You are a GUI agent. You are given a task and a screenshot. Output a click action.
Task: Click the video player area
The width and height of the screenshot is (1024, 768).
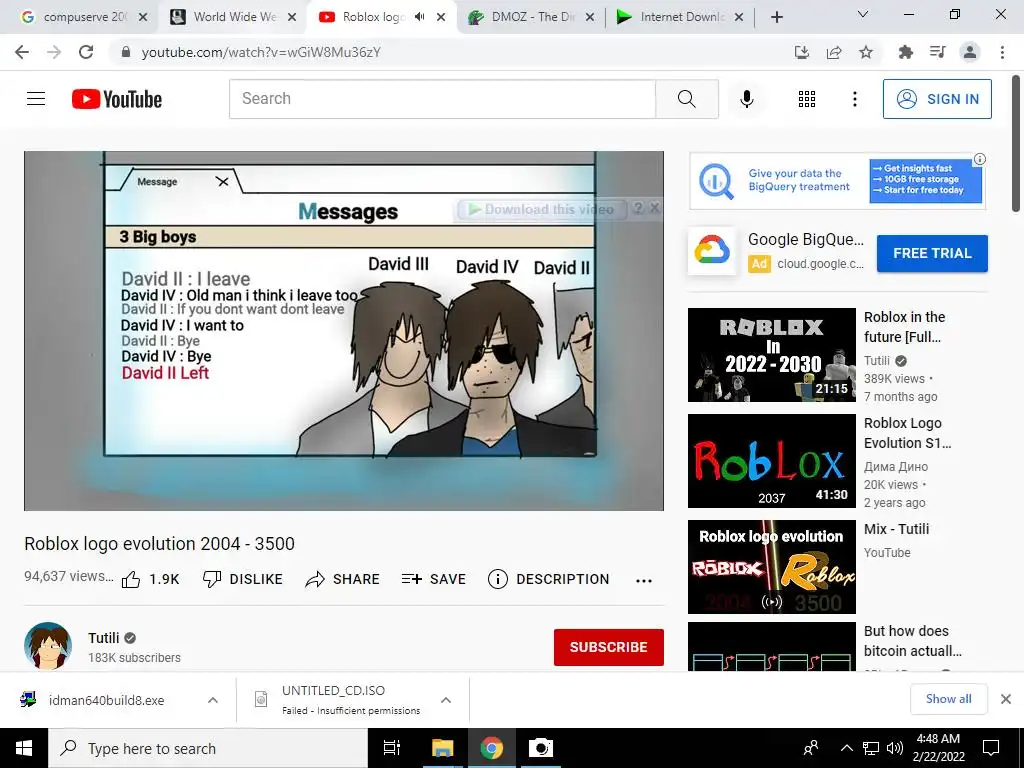coord(344,330)
